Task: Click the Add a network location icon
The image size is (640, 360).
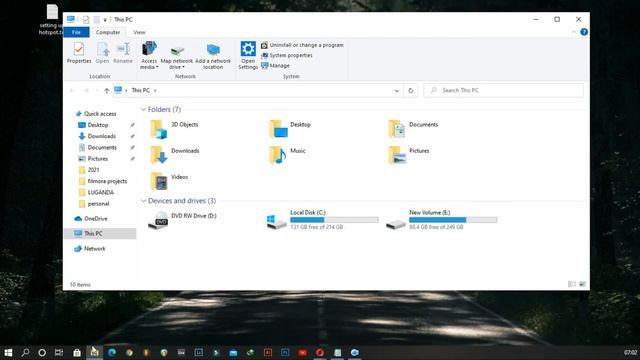Action: [x=213, y=50]
